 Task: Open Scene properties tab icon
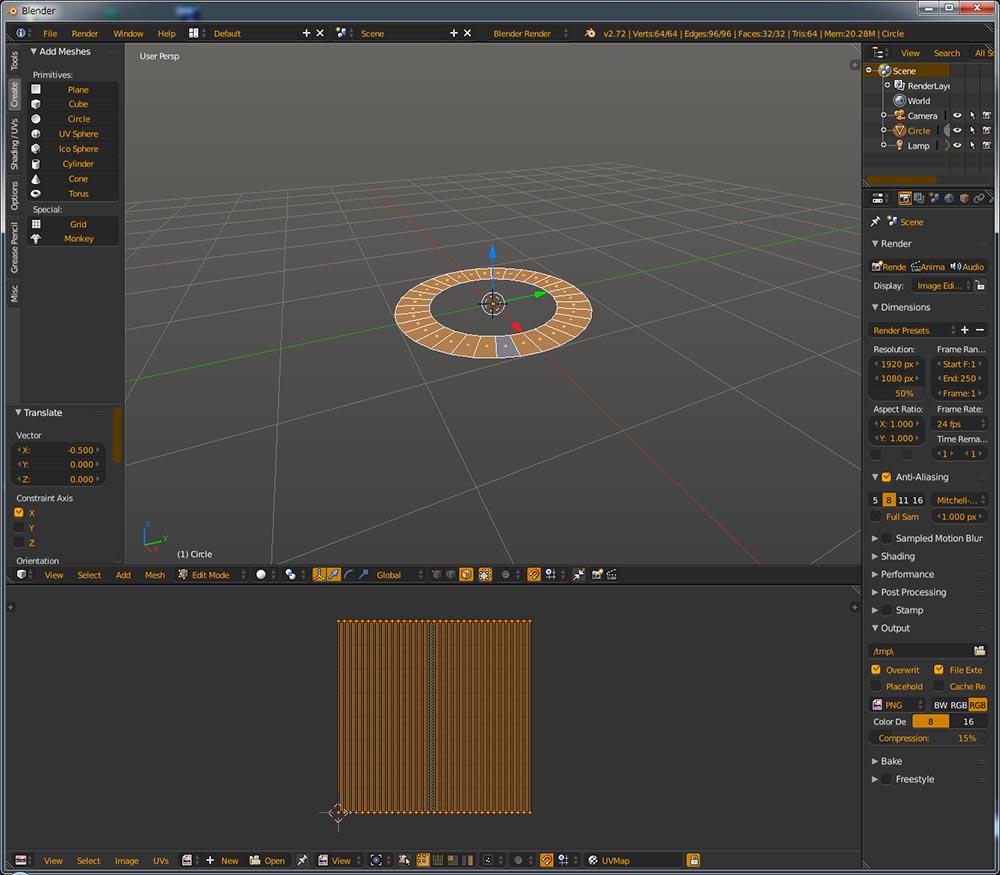(x=934, y=198)
